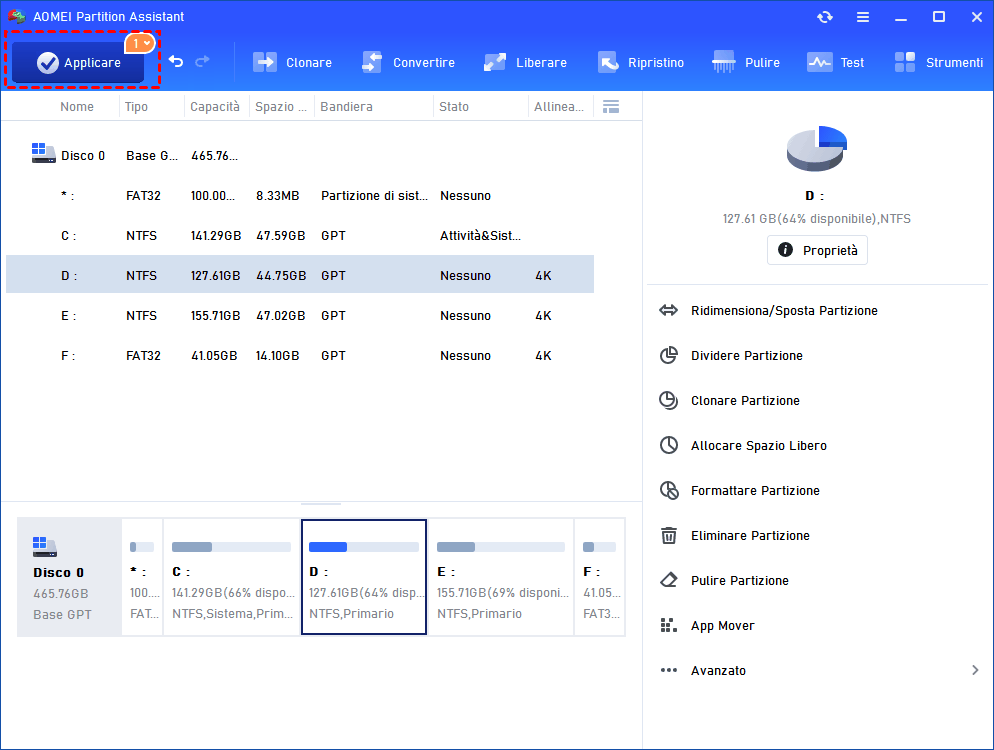Undo the last pending operation
Screen dimensions: 994x750
(x=176, y=62)
